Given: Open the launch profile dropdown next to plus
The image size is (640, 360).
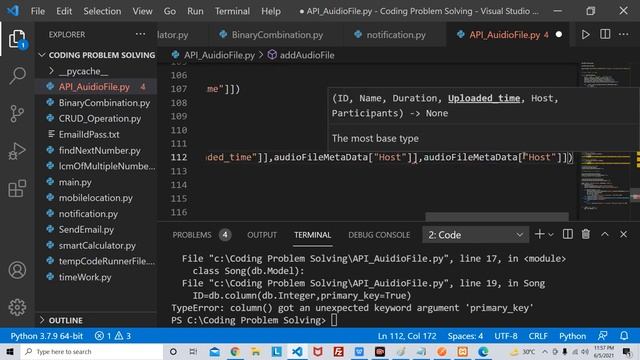Looking at the screenshot, I should (x=551, y=235).
